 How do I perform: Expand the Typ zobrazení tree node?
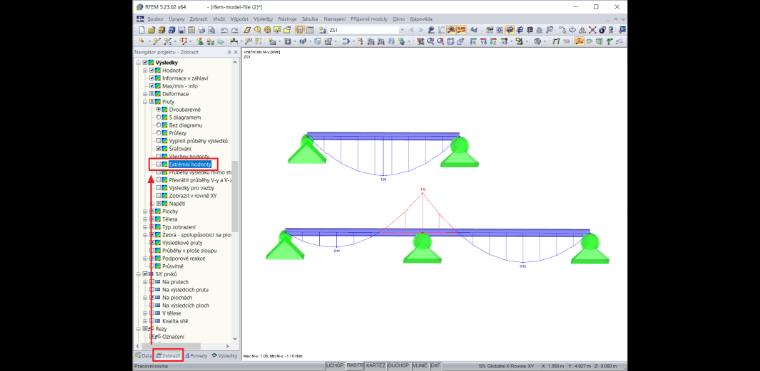pos(145,227)
